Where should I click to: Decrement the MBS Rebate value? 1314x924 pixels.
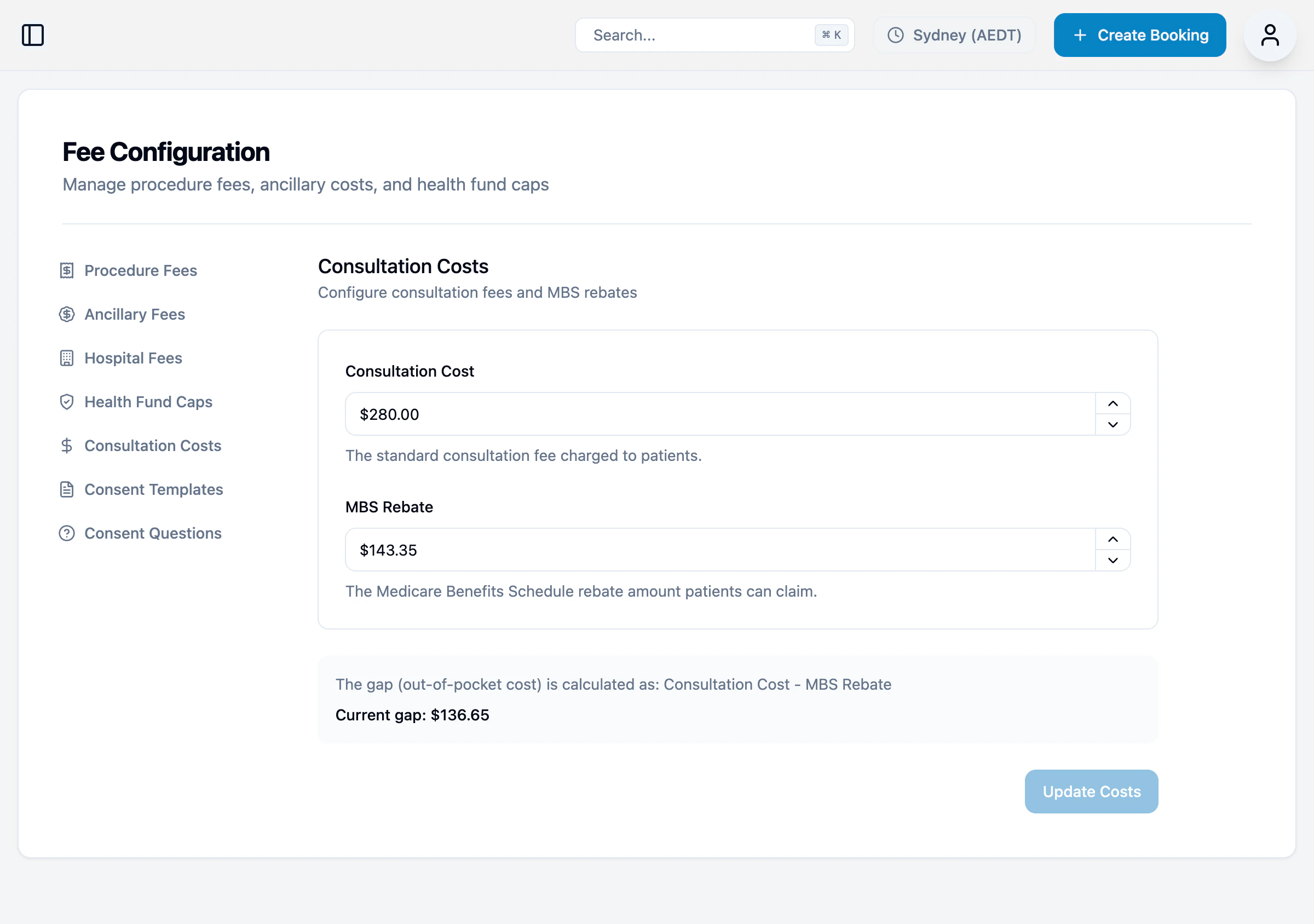click(x=1113, y=560)
